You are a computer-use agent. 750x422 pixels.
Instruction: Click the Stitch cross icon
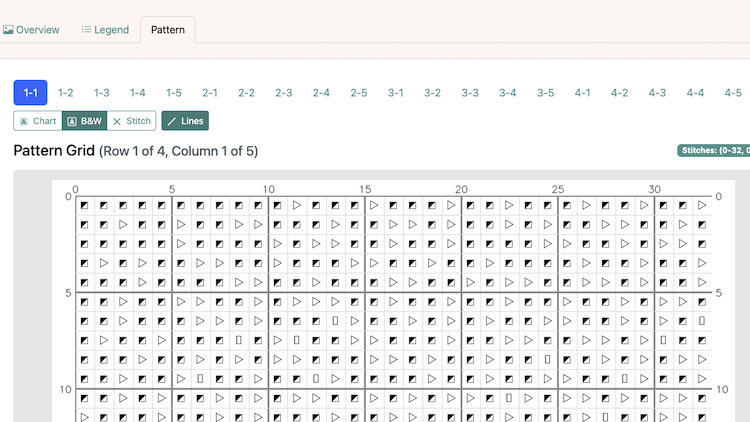pos(117,121)
